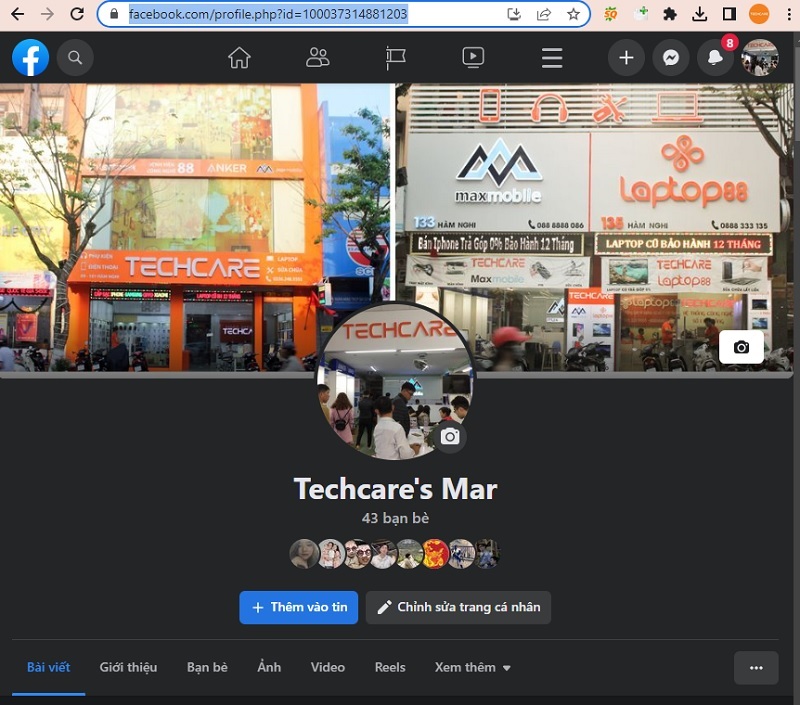The width and height of the screenshot is (800, 705).
Task: Select the Friends icon in top navigation
Action: [x=317, y=58]
